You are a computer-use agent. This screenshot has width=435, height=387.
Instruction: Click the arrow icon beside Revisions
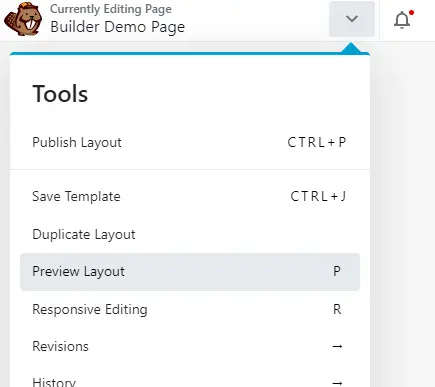tap(337, 347)
